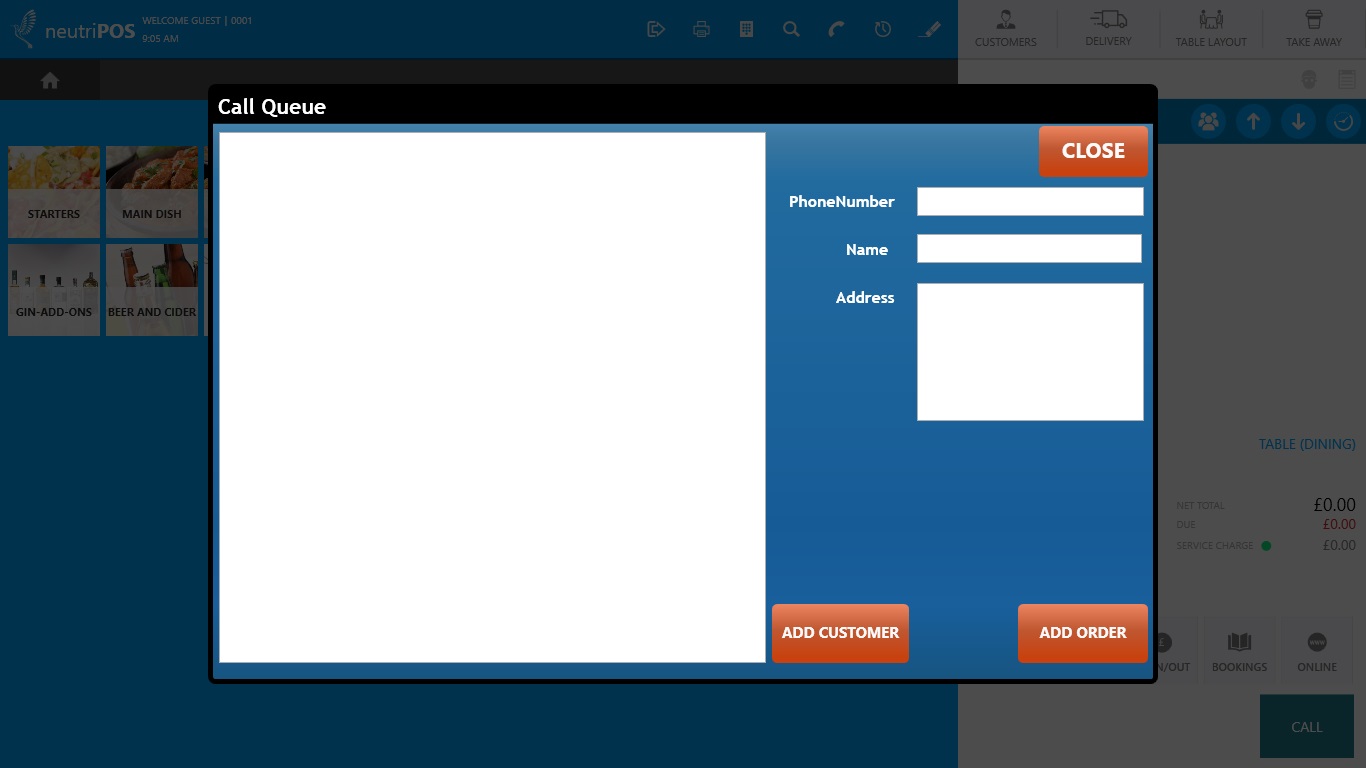This screenshot has width=1366, height=768.
Task: Click the logout exit arrow icon
Action: point(656,29)
